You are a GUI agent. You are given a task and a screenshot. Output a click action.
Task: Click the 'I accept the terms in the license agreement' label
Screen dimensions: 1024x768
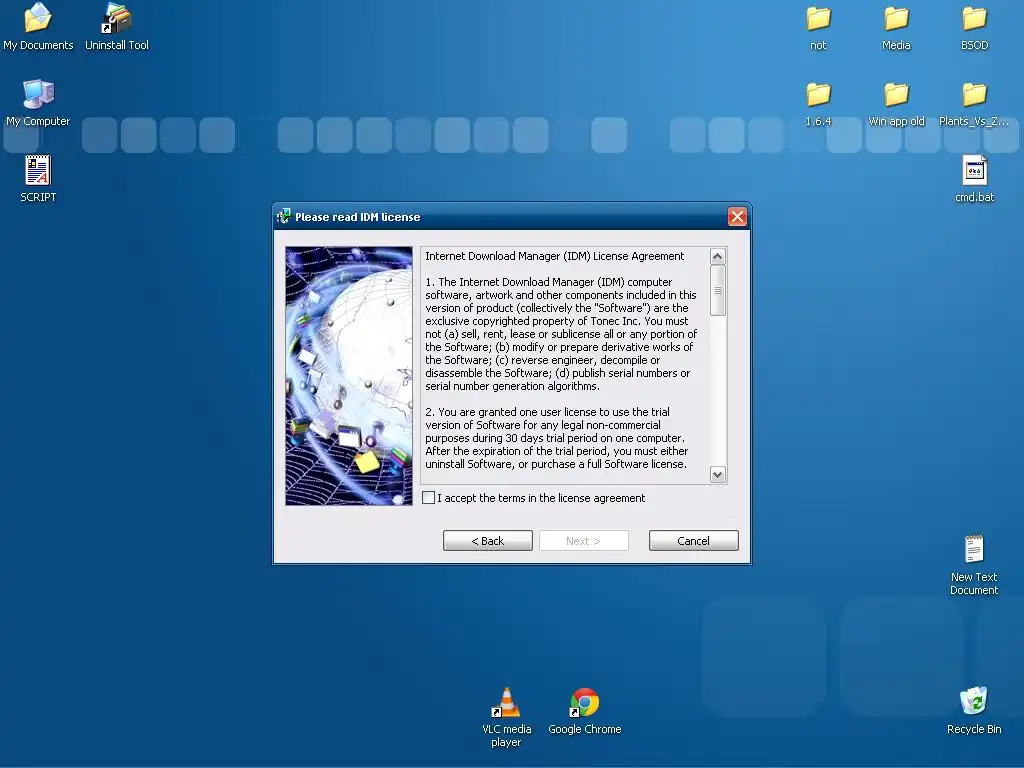[541, 498]
